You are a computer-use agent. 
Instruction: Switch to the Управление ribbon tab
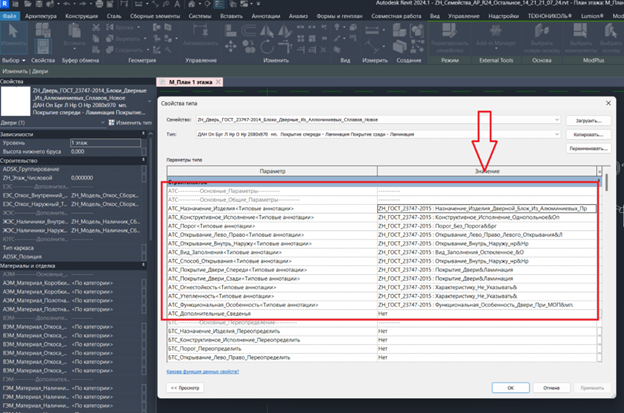[x=464, y=16]
